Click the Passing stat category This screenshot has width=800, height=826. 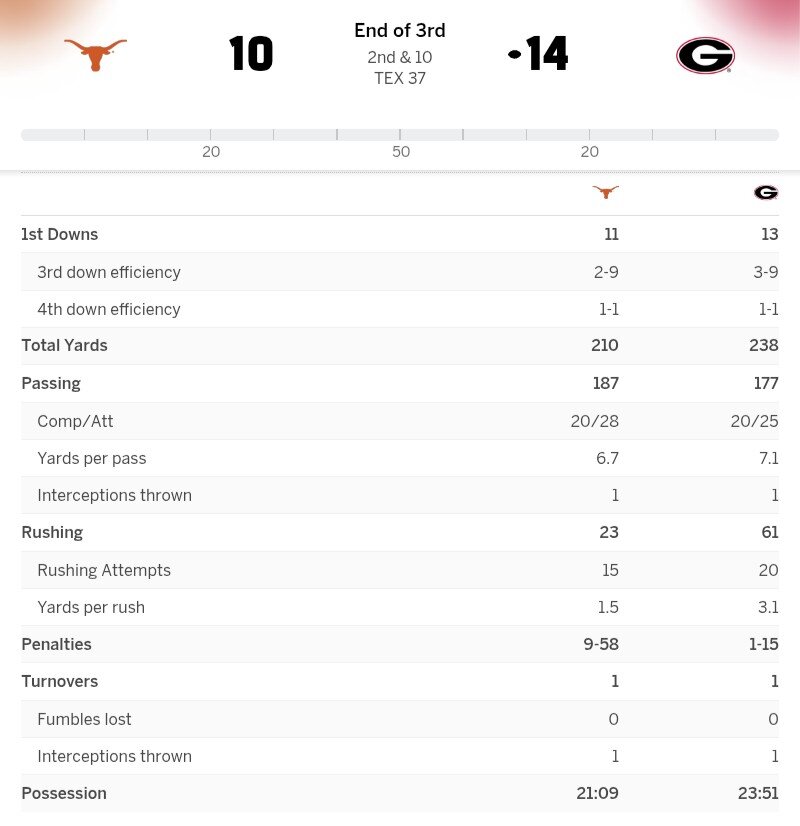pos(51,383)
